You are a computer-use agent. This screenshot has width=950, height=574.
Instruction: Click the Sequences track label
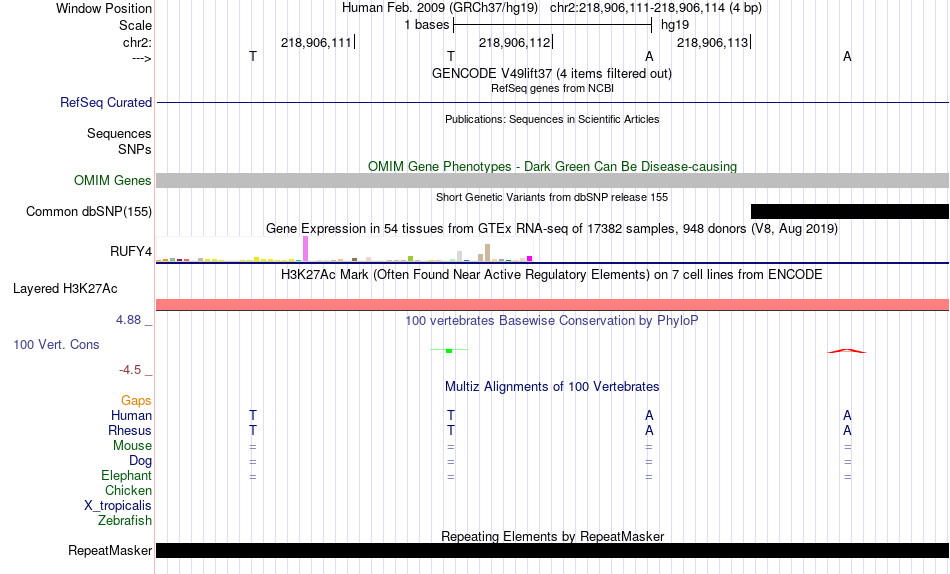click(x=119, y=133)
